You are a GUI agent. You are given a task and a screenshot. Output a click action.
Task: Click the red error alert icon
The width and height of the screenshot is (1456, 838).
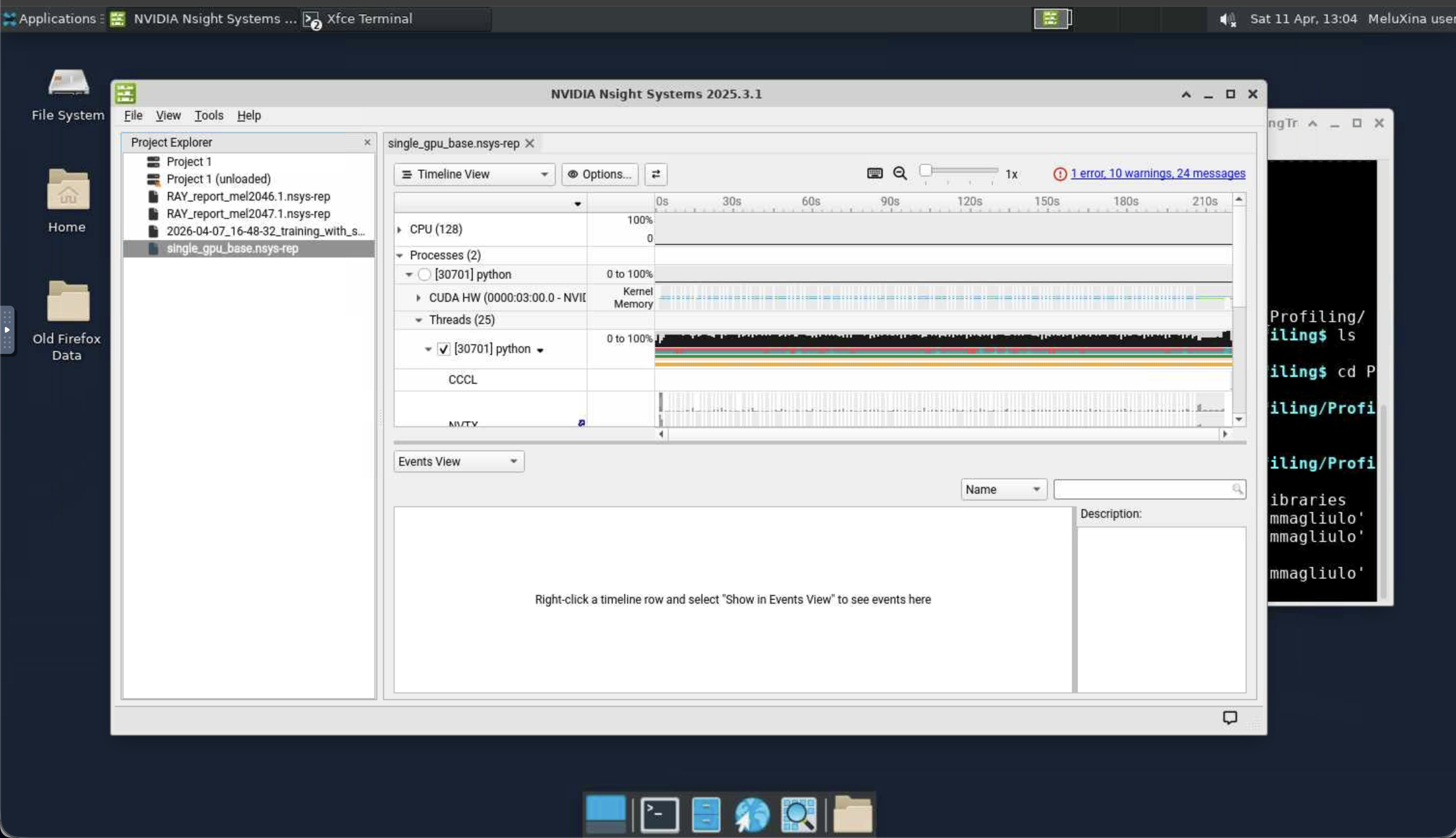click(1059, 174)
